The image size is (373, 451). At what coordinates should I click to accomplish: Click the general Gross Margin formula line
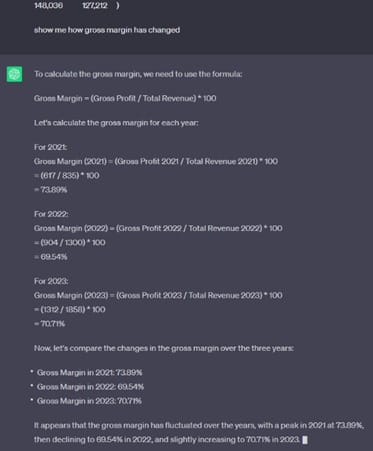click(x=125, y=98)
